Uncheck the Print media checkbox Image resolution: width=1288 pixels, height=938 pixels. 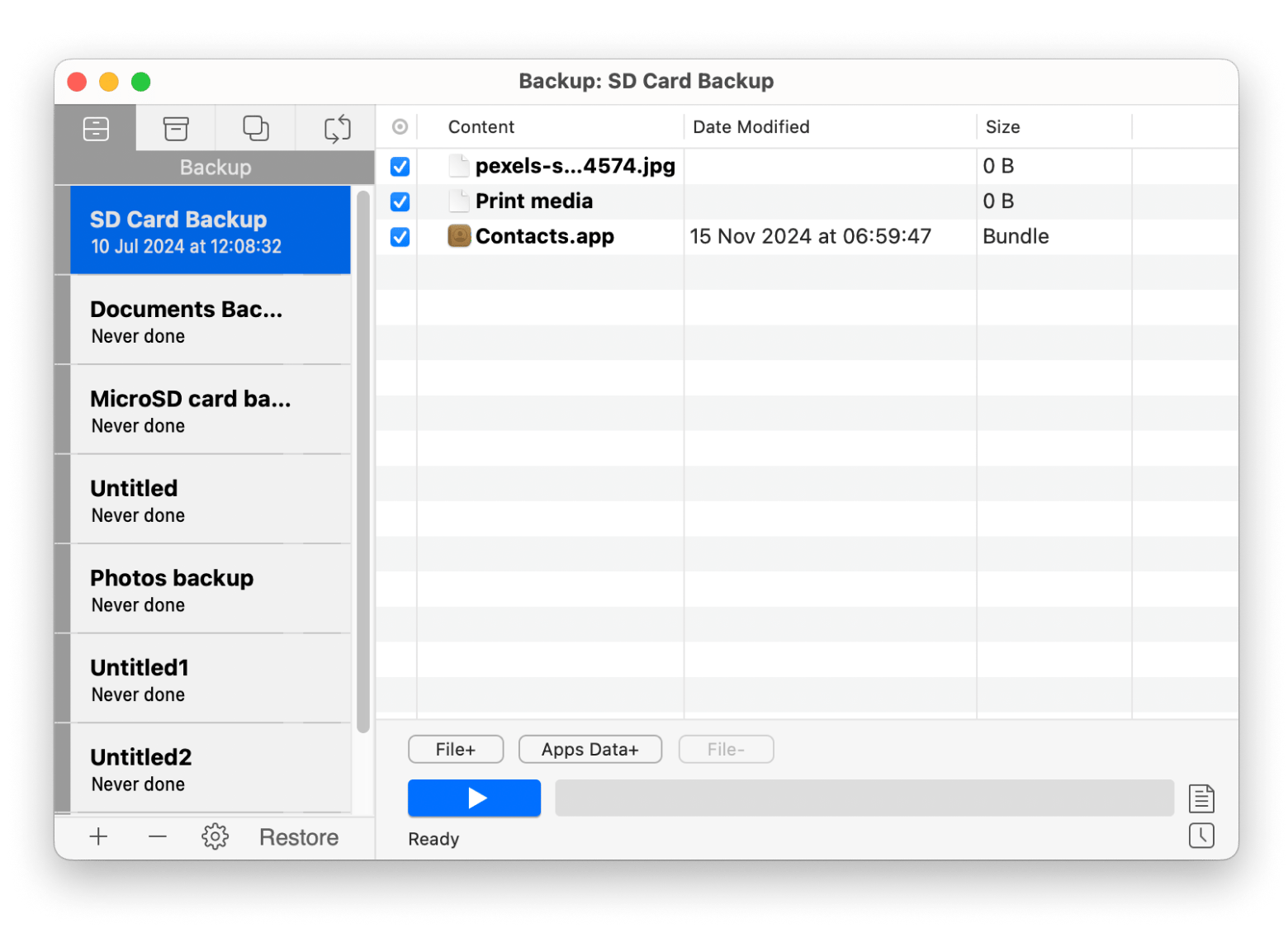click(x=400, y=201)
